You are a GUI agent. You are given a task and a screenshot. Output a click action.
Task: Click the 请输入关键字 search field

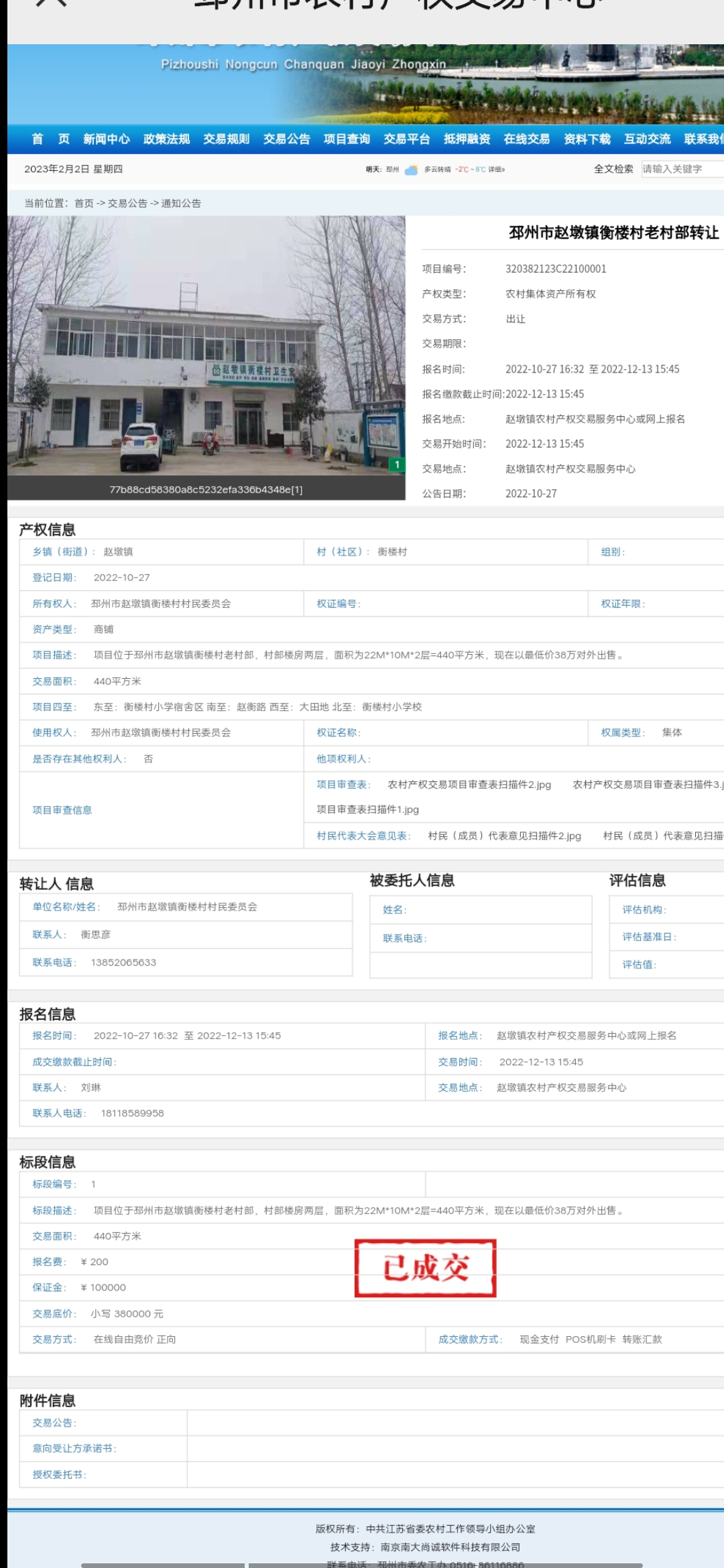tap(680, 169)
